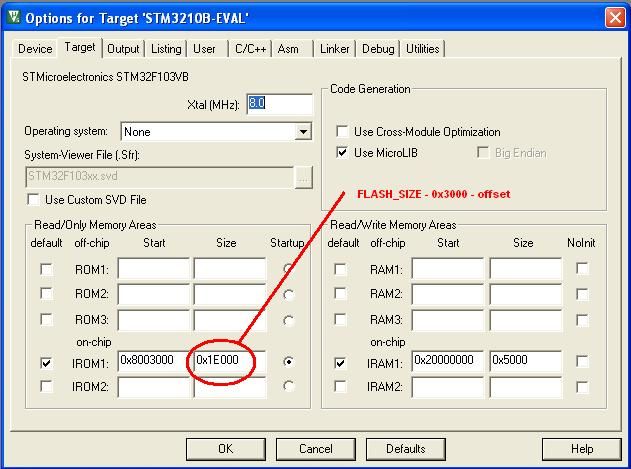631x469 pixels.
Task: Click the Cancel button
Action: coord(316,449)
